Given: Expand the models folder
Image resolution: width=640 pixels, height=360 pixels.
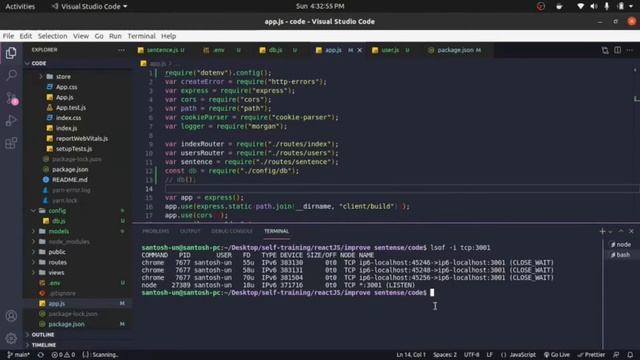Looking at the screenshot, I should (58, 231).
